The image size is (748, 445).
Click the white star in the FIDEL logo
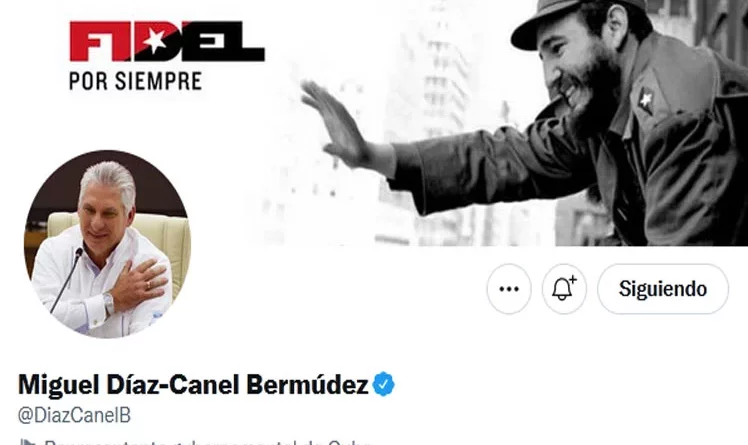pos(155,40)
